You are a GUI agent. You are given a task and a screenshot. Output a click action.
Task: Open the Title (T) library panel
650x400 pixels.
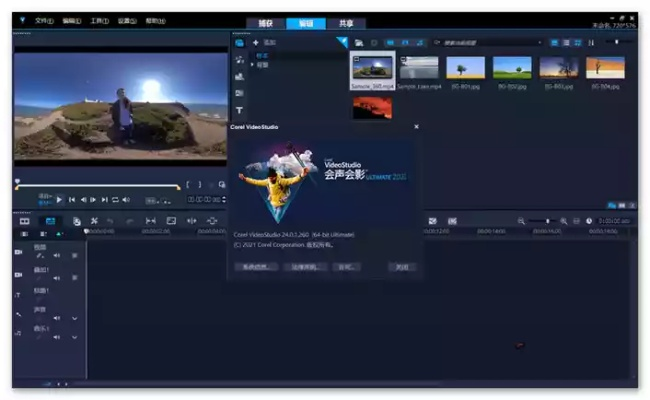tap(239, 110)
